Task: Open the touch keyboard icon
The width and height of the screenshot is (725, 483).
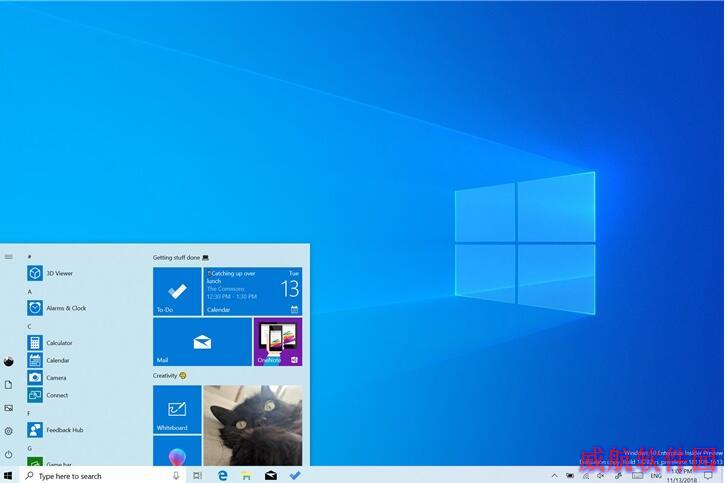Action: pyautogui.click(x=638, y=476)
